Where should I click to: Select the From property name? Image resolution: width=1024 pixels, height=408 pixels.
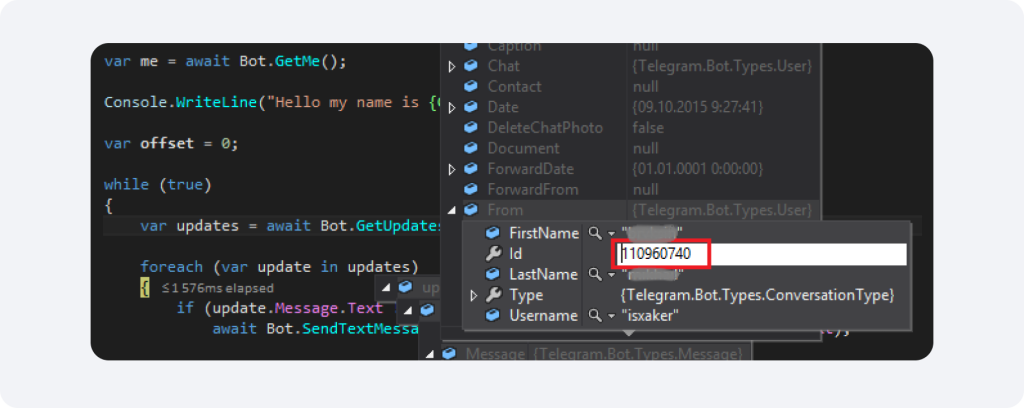(x=505, y=210)
